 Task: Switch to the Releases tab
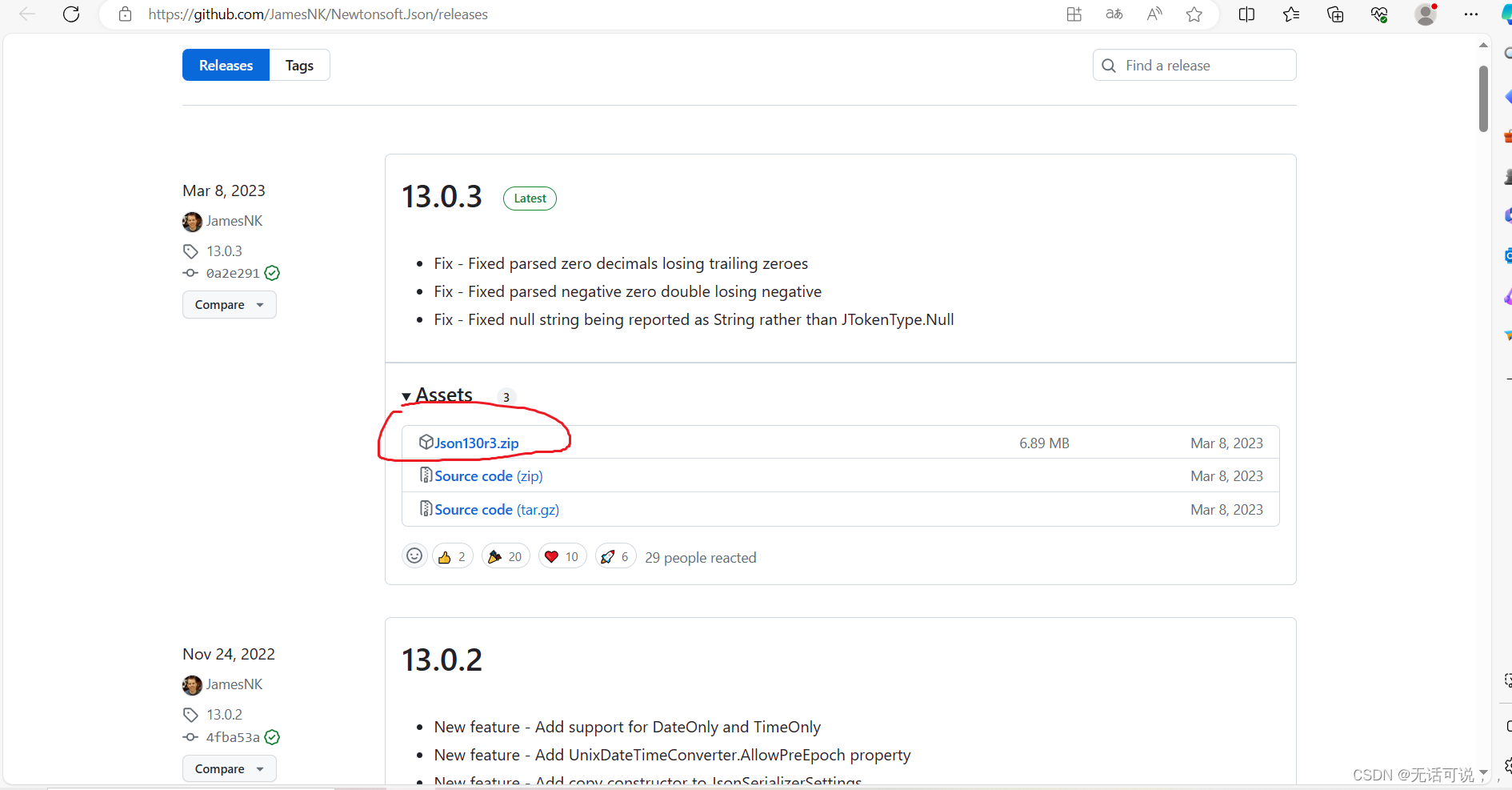226,66
